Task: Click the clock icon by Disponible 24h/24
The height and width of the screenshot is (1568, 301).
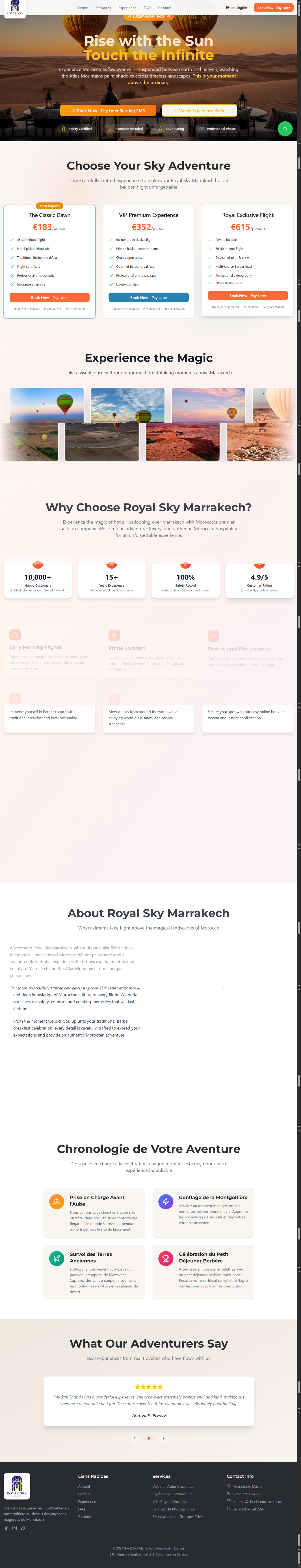Action: point(229,1508)
